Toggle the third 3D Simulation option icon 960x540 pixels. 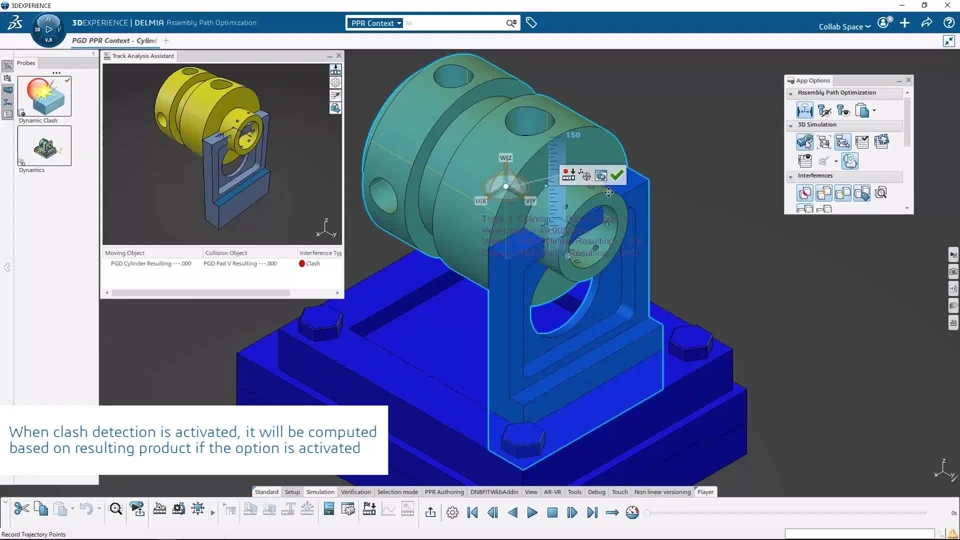[x=843, y=142]
